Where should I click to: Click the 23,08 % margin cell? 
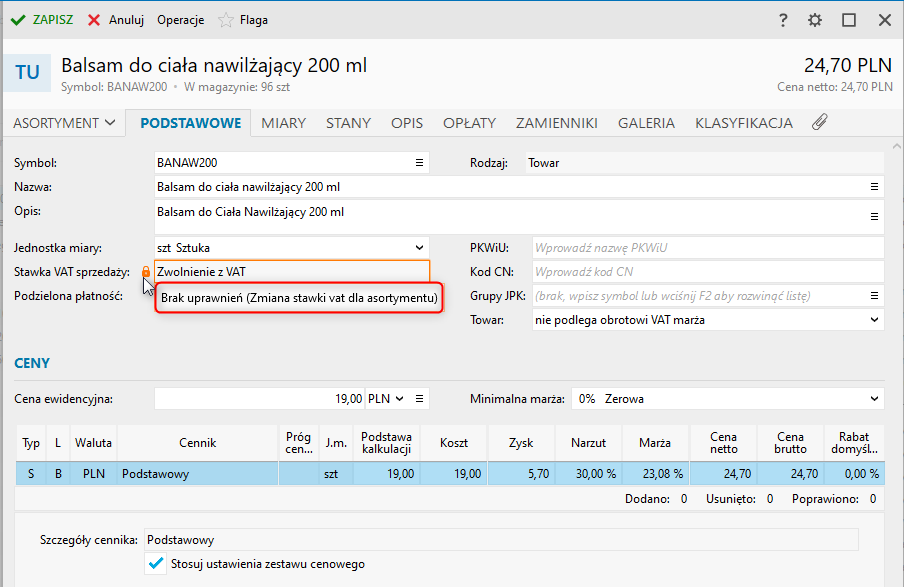click(x=655, y=473)
